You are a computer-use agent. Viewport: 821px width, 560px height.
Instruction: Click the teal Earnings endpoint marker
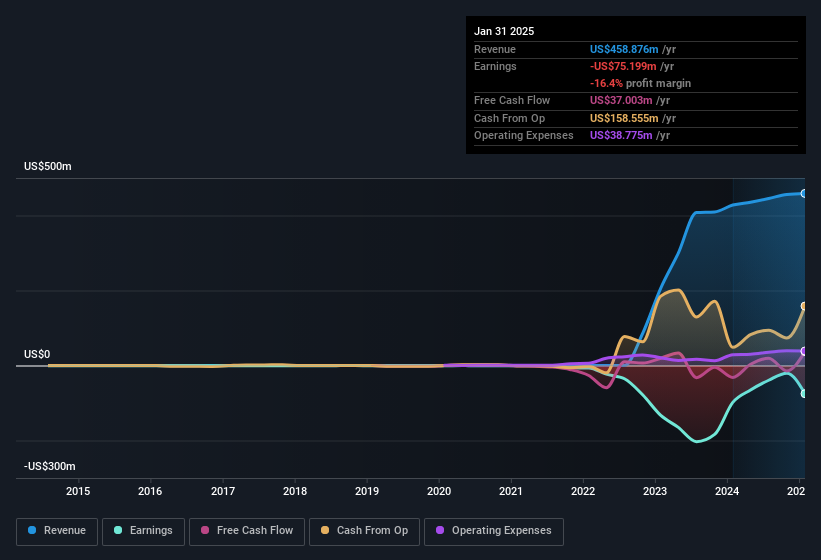coord(804,394)
